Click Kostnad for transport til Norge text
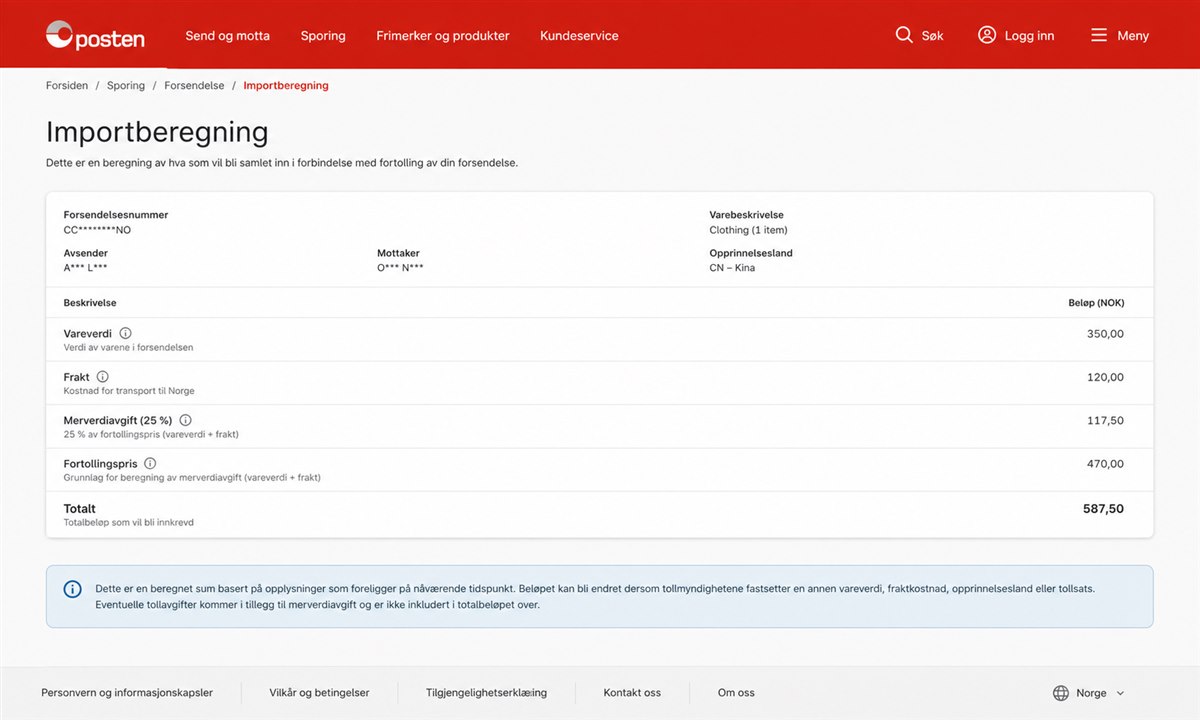 (x=129, y=391)
